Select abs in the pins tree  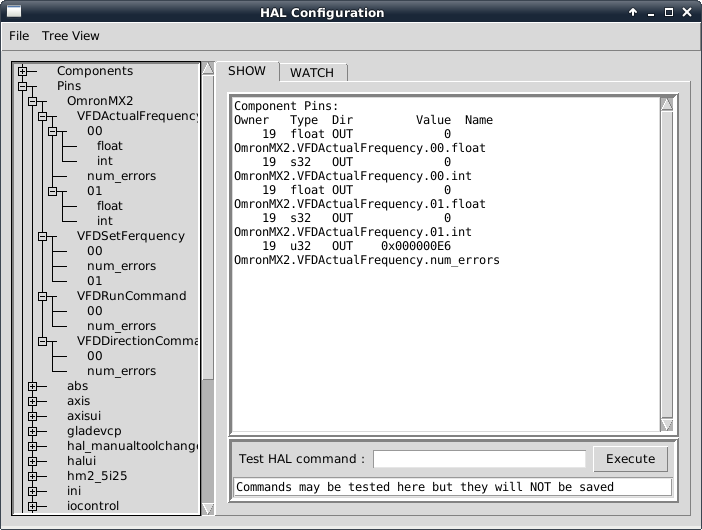(77, 386)
